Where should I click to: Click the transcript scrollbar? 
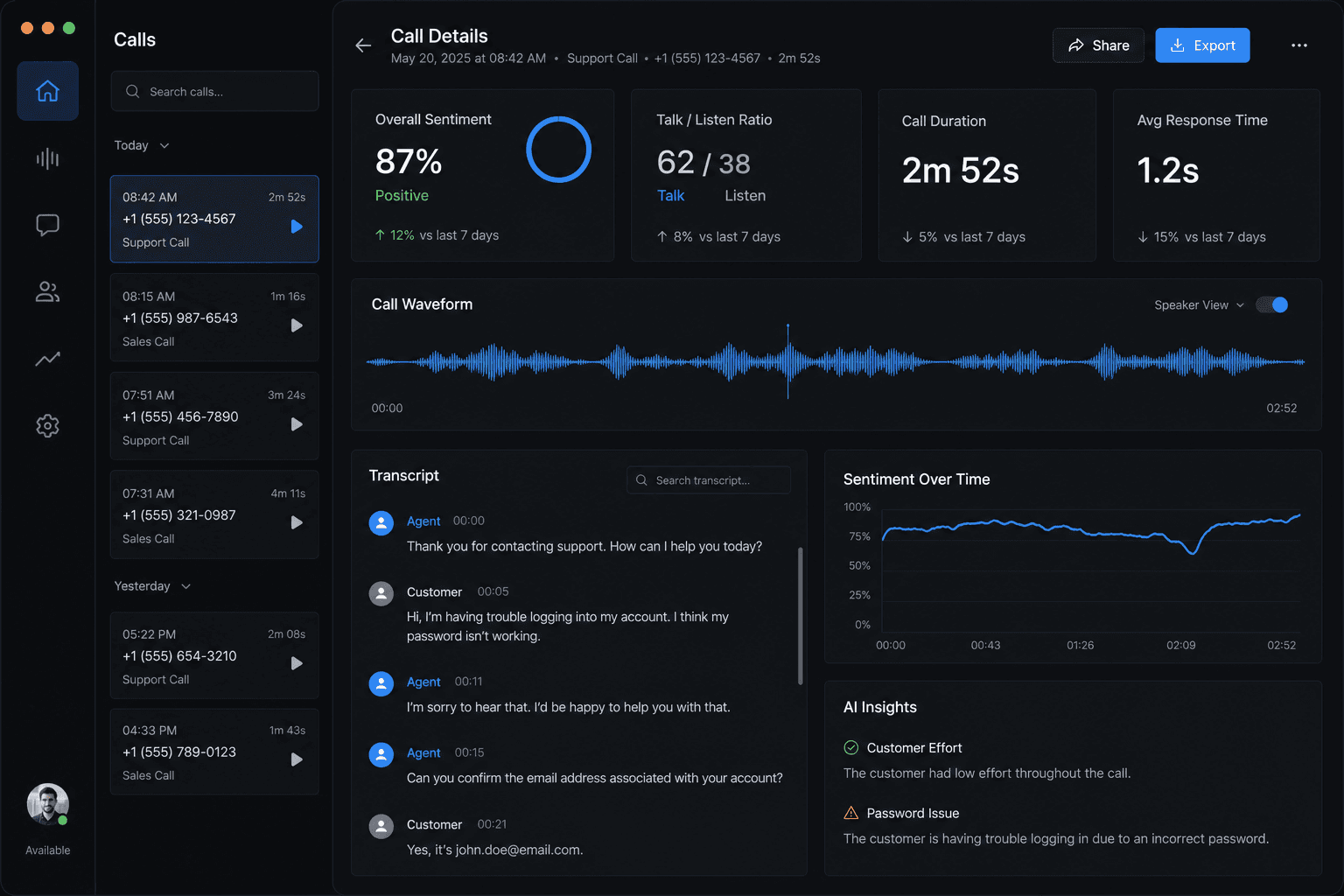click(800, 616)
